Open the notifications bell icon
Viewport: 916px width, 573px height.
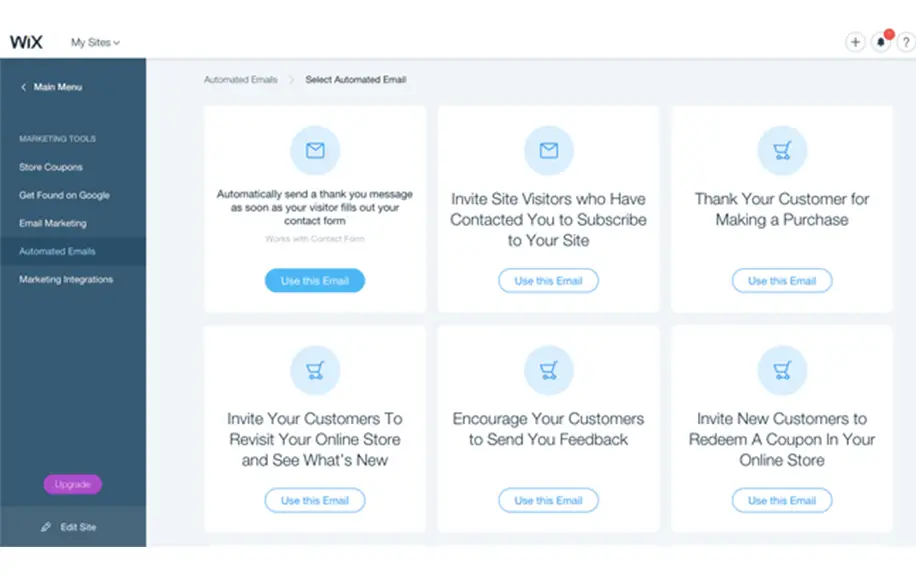click(x=881, y=42)
